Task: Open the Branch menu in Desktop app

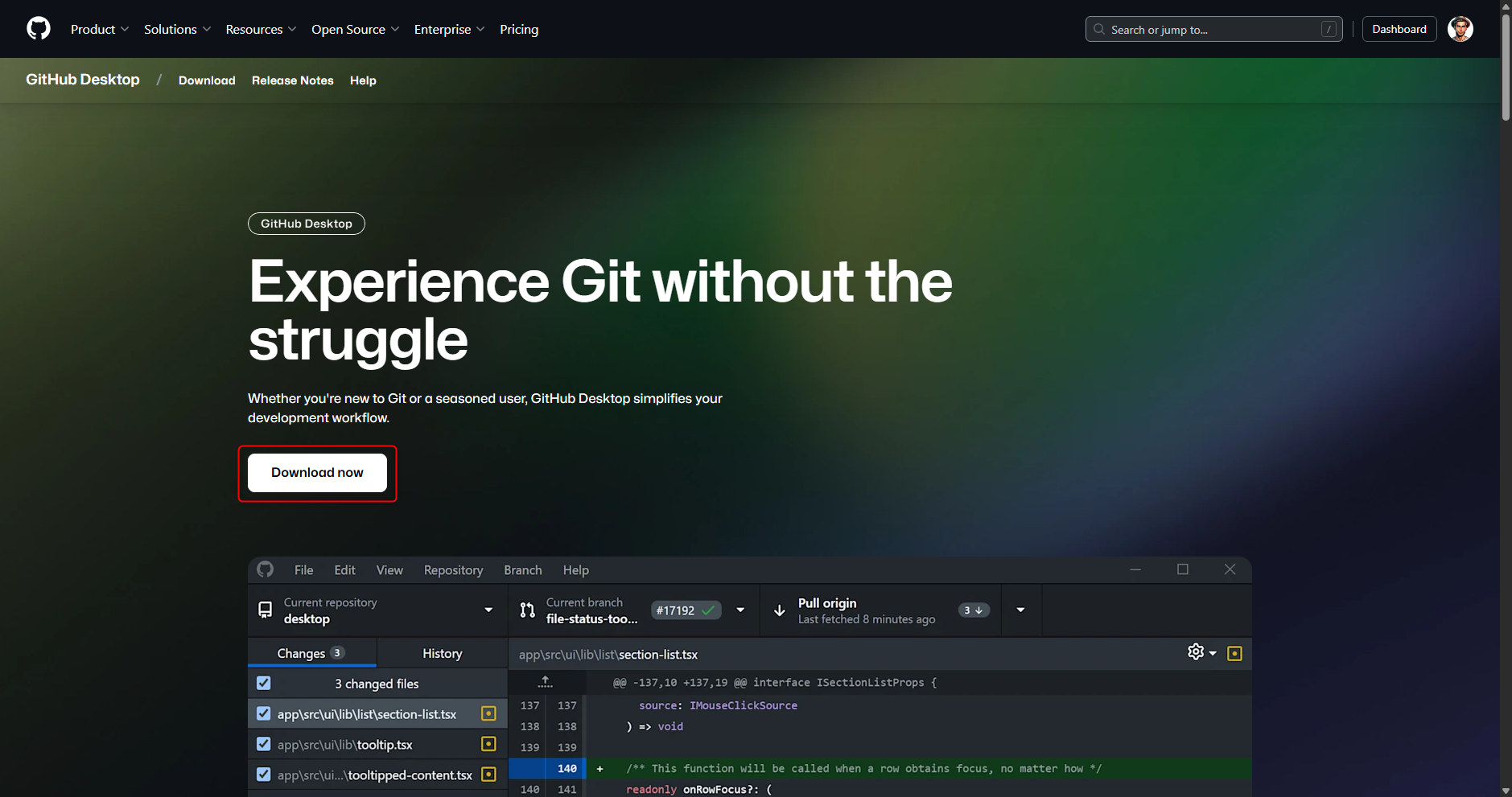Action: pyautogui.click(x=523, y=569)
